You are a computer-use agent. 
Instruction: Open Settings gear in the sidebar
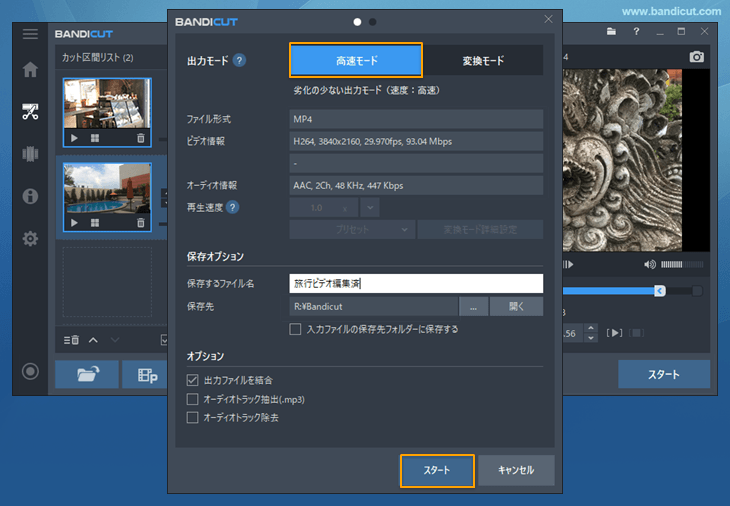coord(30,239)
